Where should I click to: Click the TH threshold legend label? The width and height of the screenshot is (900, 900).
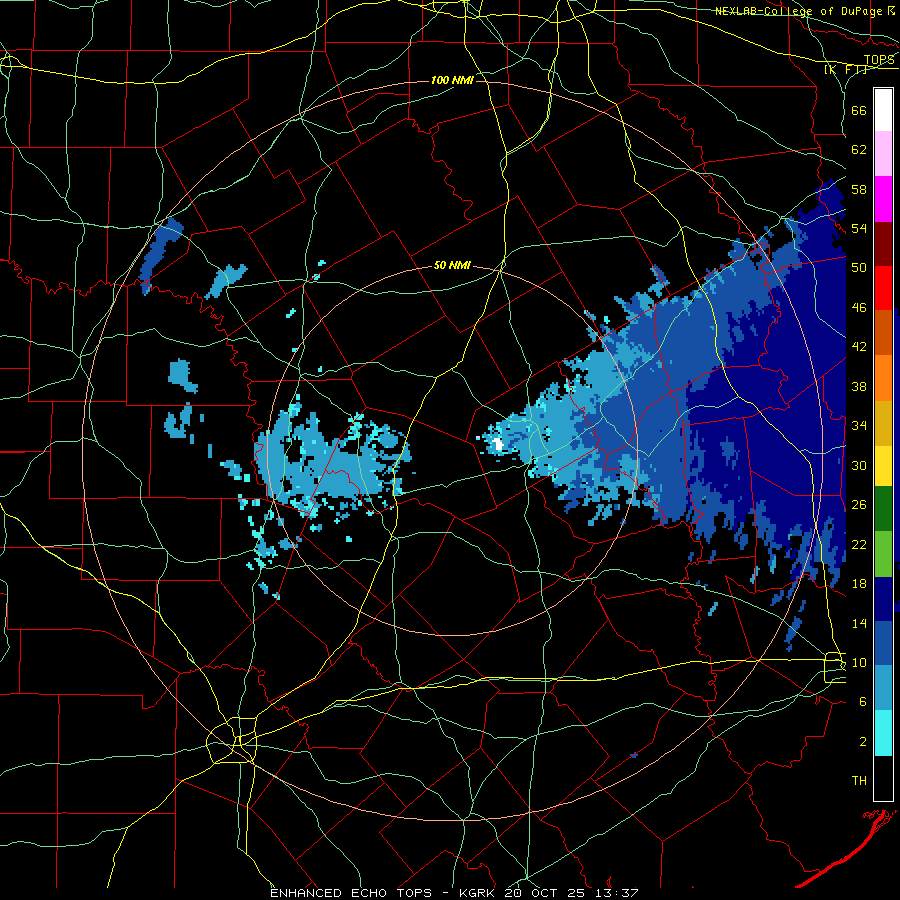pos(859,781)
